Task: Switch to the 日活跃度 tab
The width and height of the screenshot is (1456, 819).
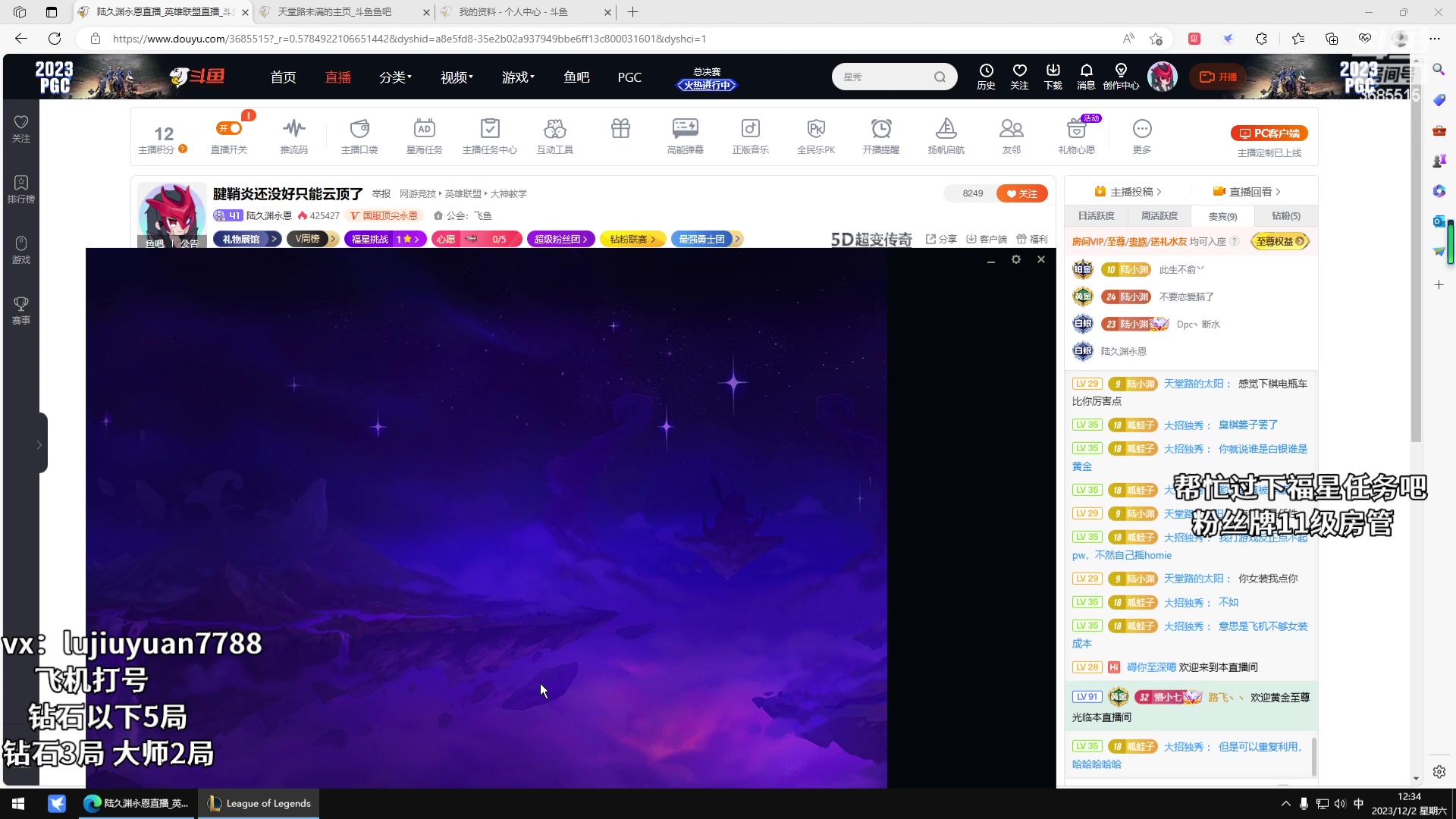Action: (1097, 216)
